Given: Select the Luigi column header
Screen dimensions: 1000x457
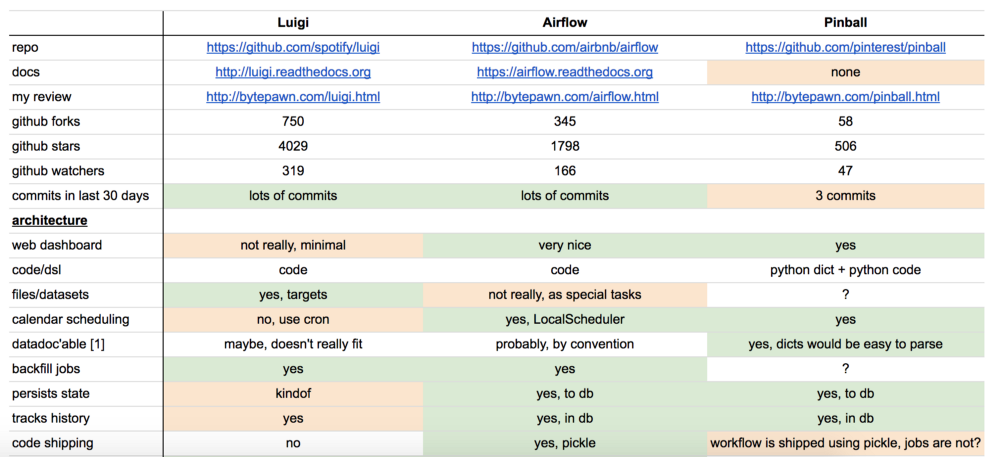Looking at the screenshot, I should 293,23.
